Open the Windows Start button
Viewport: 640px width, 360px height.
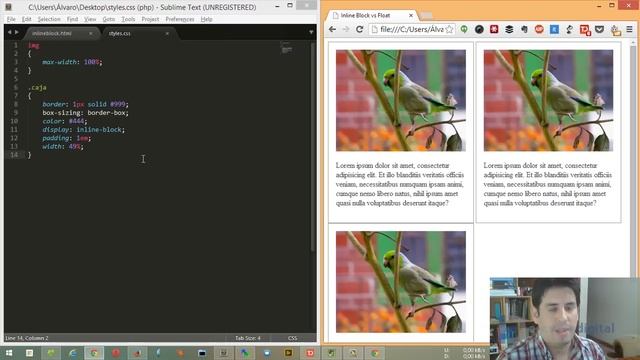[9, 353]
